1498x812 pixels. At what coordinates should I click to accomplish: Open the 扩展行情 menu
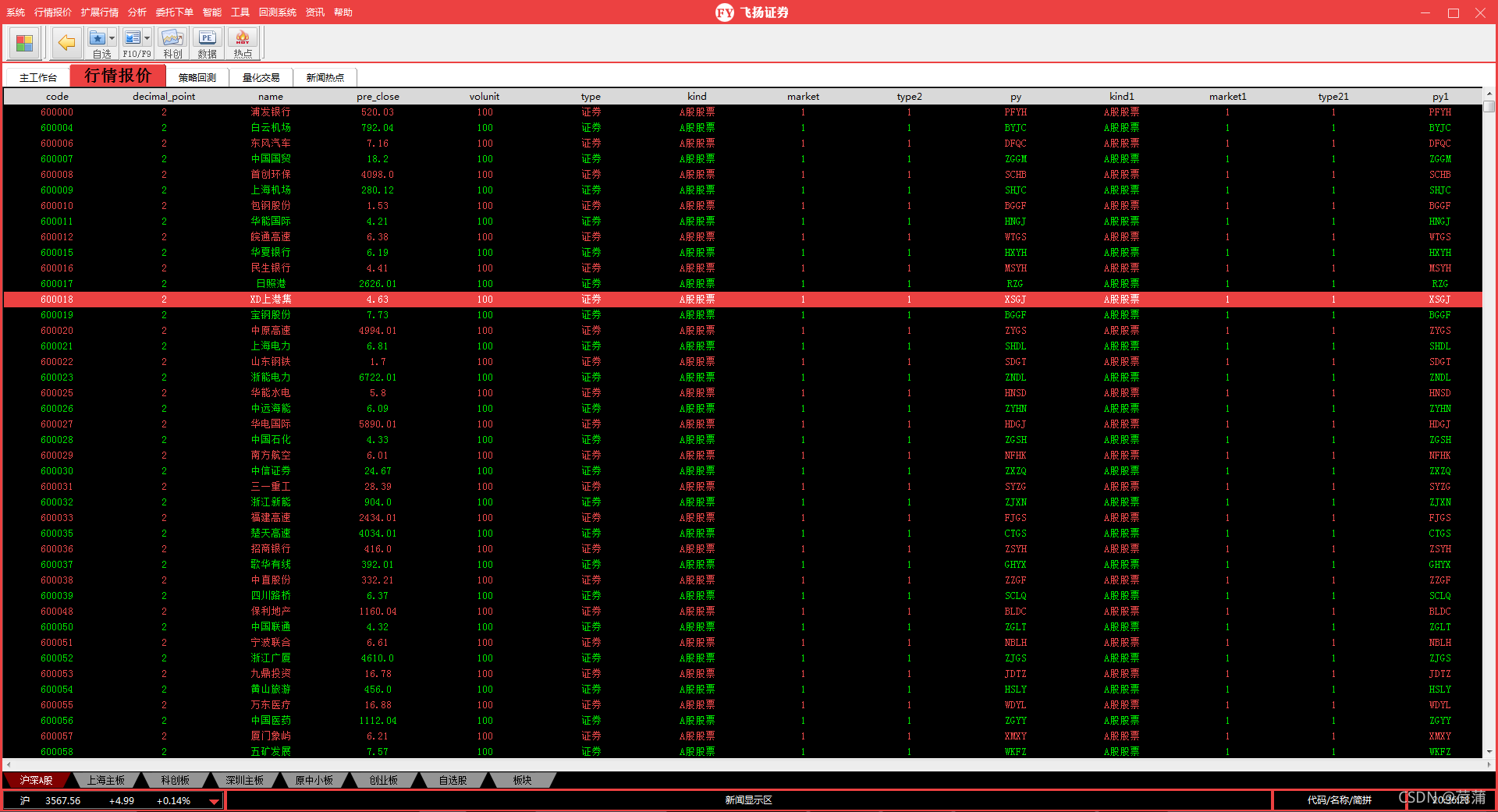[x=100, y=12]
